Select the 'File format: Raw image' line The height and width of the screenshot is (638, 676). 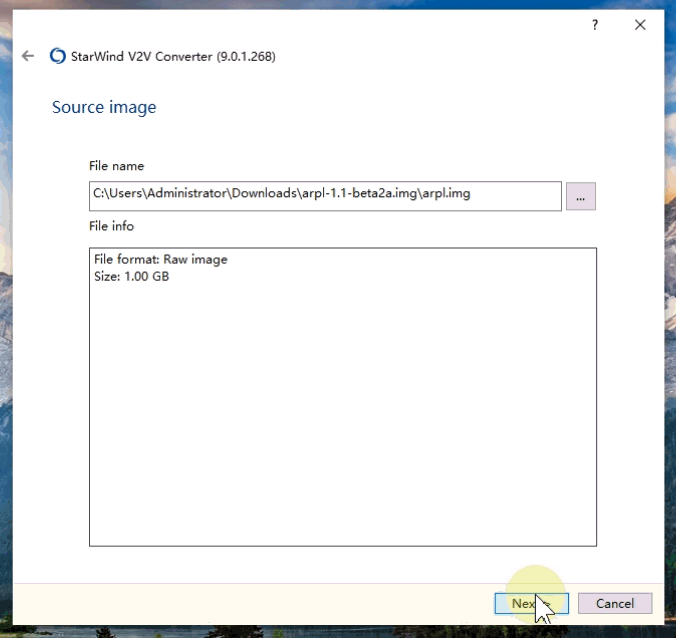pyautogui.click(x=161, y=260)
